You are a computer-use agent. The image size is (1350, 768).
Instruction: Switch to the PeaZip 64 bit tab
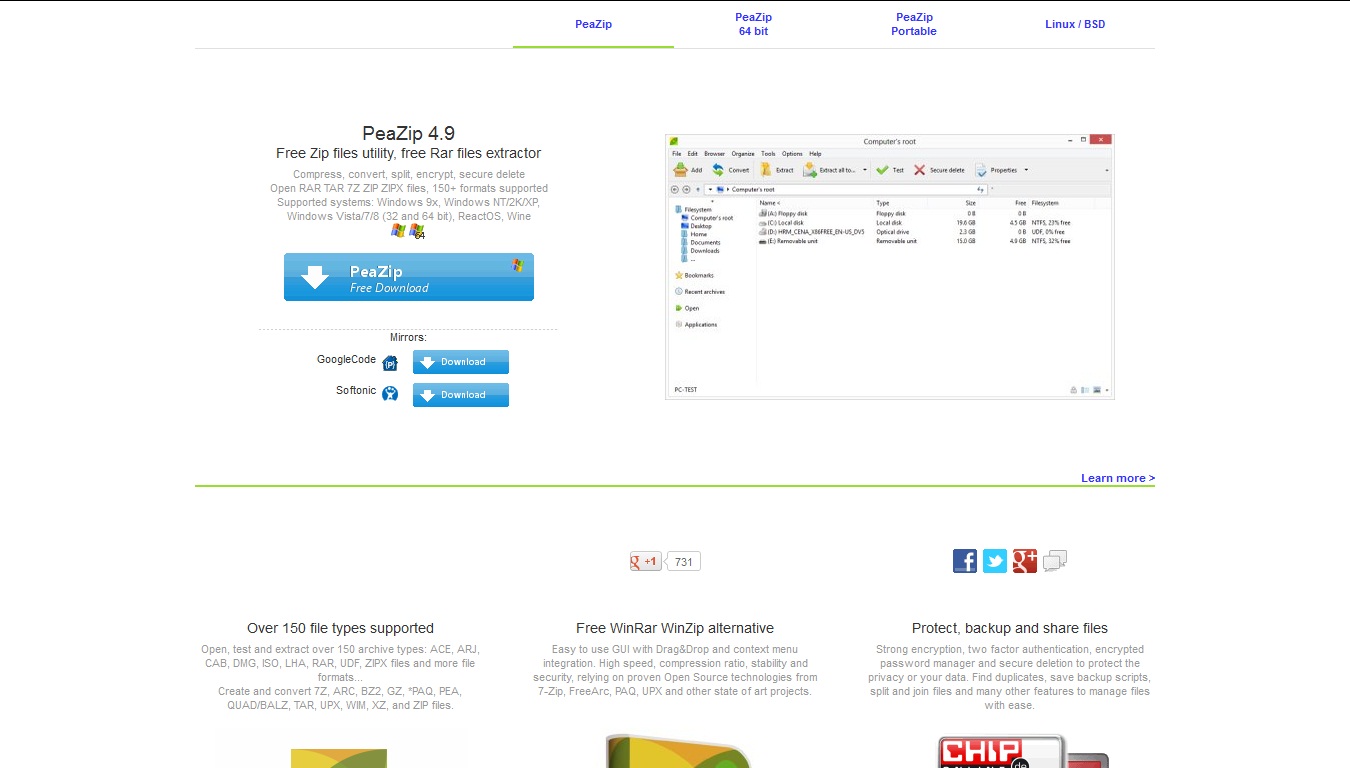(753, 24)
